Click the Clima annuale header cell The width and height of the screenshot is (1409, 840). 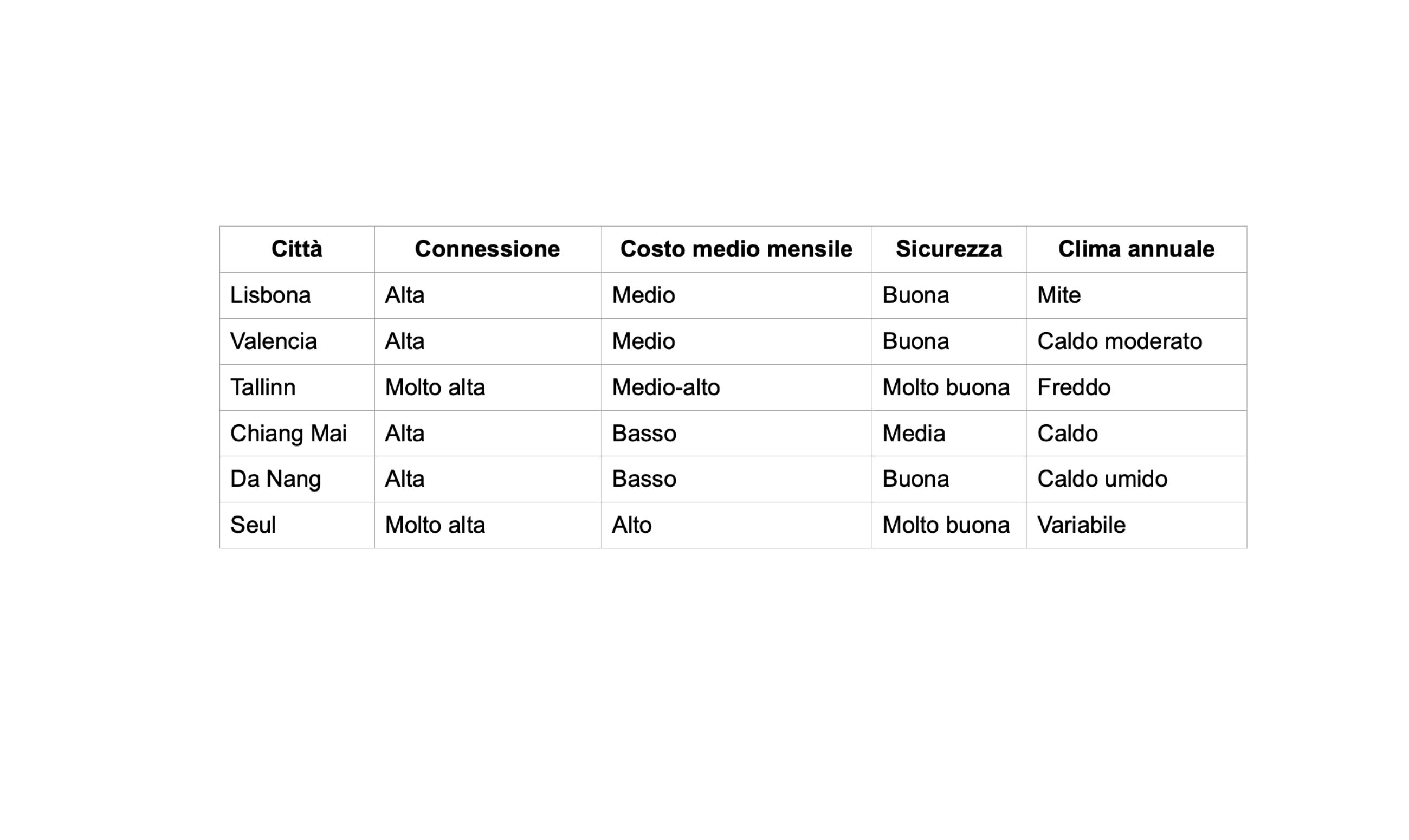[x=1136, y=249]
